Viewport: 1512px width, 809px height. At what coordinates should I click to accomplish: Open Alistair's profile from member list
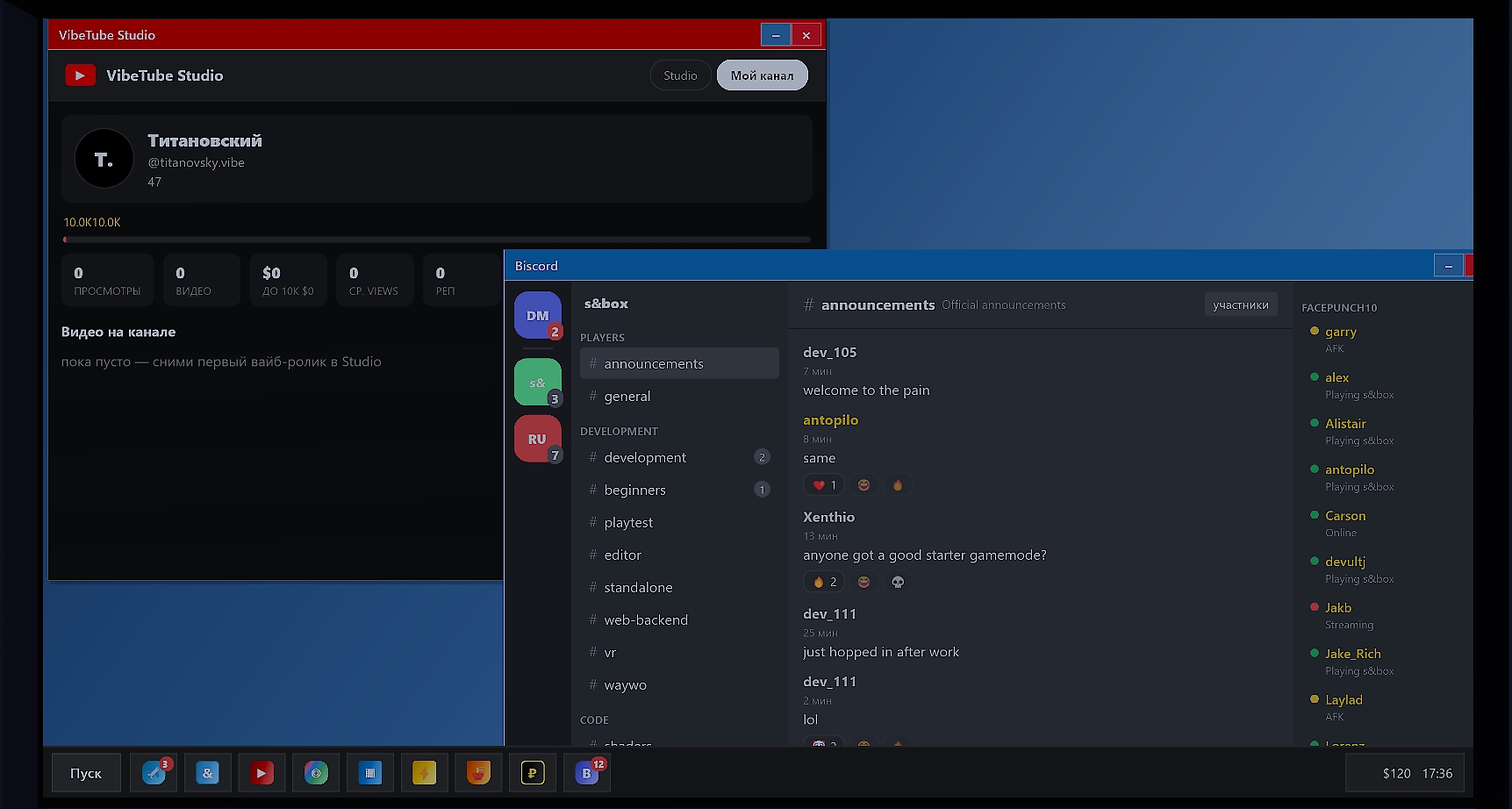1345,423
